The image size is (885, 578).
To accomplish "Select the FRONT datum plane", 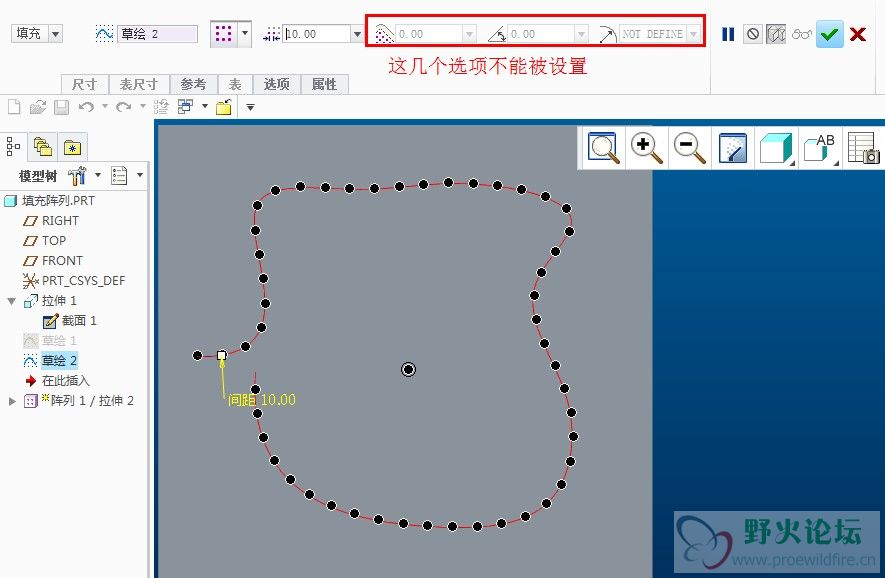I will 53,261.
